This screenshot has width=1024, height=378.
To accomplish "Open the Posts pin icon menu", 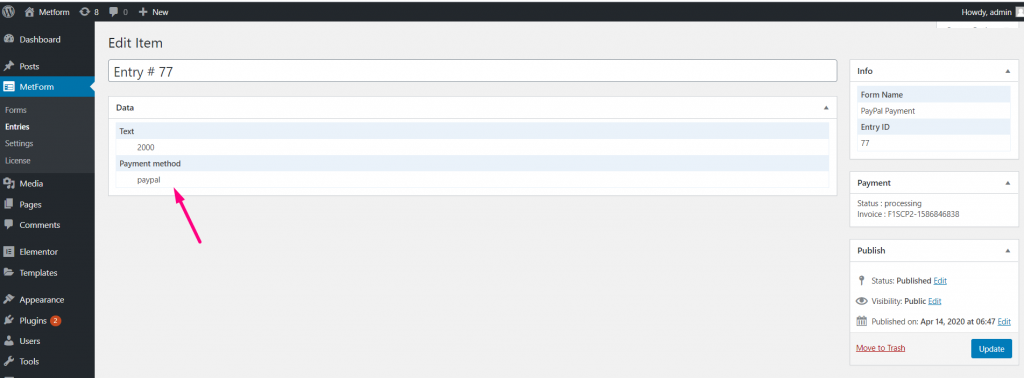I will 9,67.
